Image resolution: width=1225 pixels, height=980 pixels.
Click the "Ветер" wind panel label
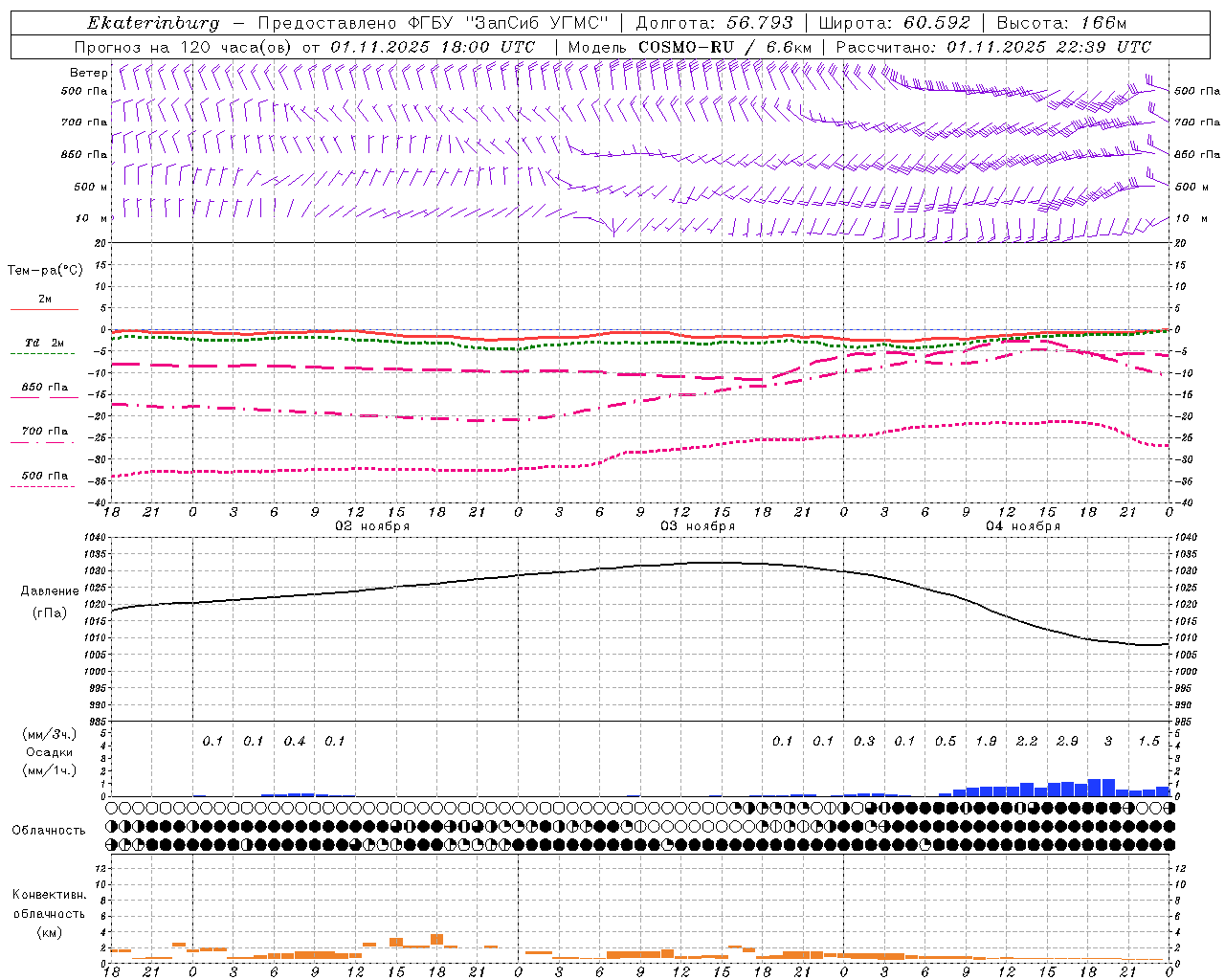tap(89, 73)
